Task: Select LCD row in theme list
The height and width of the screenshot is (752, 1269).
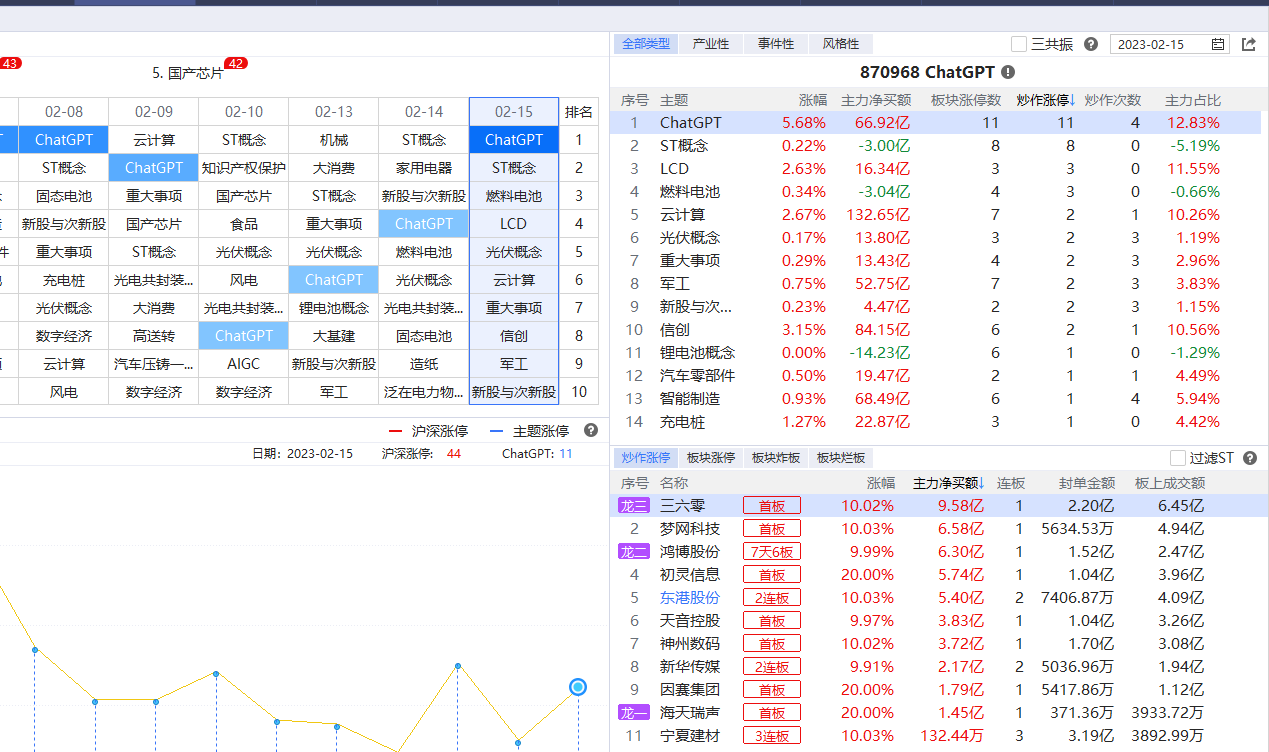Action: [936, 169]
